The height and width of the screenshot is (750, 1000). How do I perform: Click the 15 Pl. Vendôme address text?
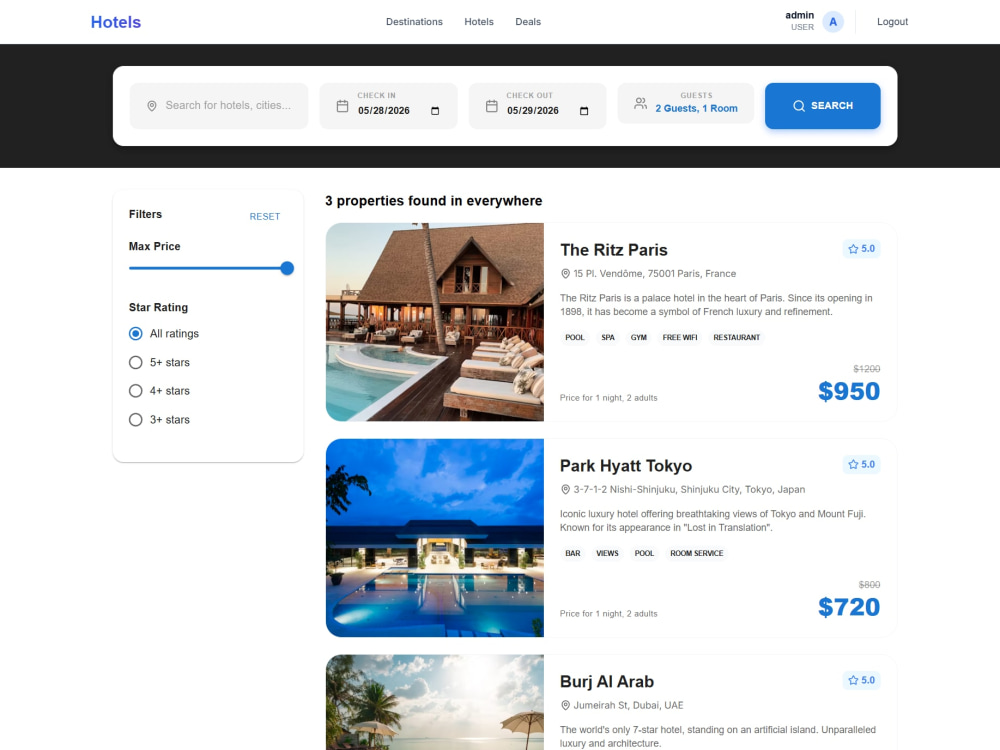[654, 274]
